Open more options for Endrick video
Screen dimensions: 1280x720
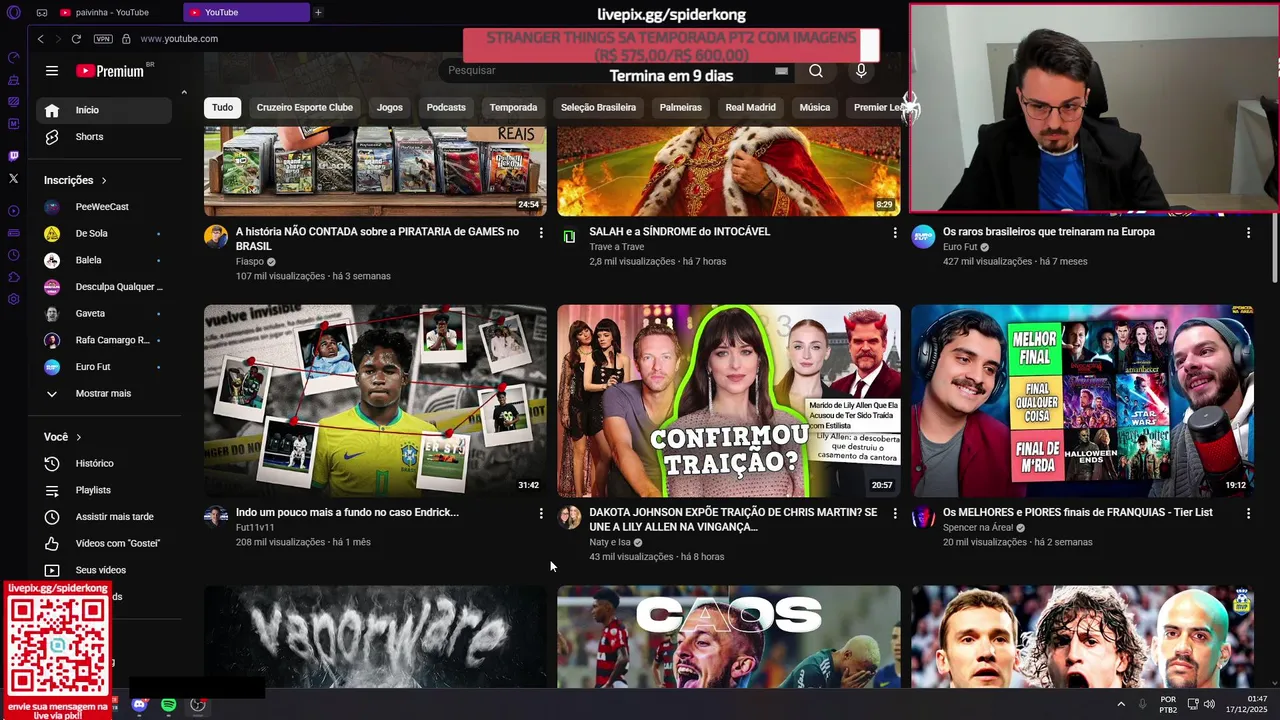(541, 513)
